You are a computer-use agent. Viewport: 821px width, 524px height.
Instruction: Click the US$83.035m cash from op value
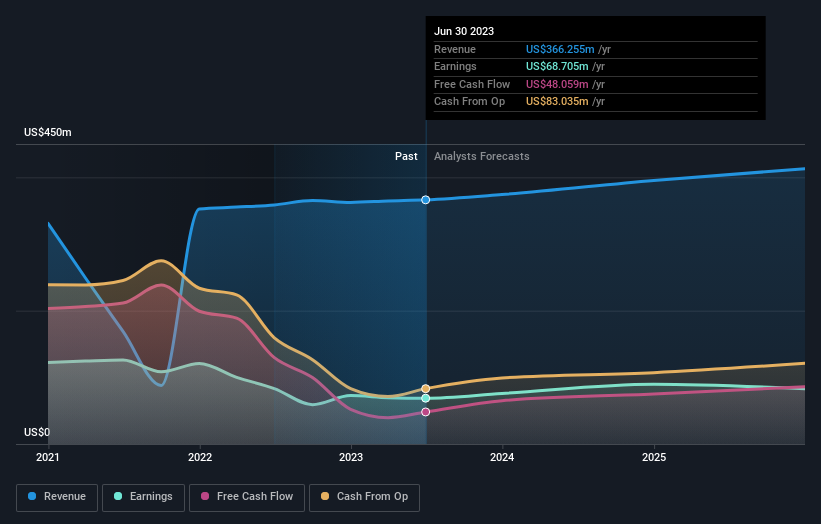point(557,102)
